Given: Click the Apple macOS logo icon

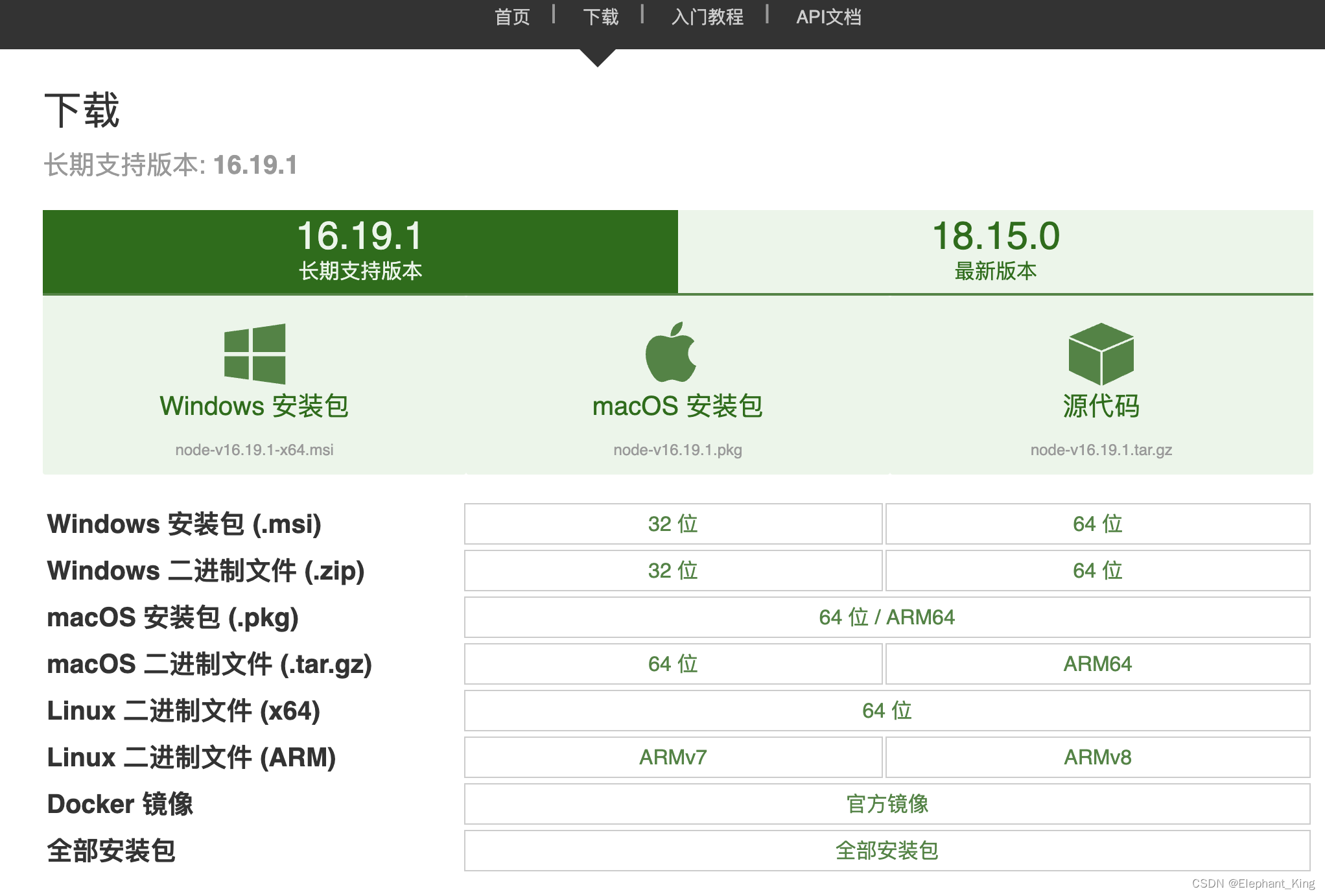Looking at the screenshot, I should coord(671,353).
